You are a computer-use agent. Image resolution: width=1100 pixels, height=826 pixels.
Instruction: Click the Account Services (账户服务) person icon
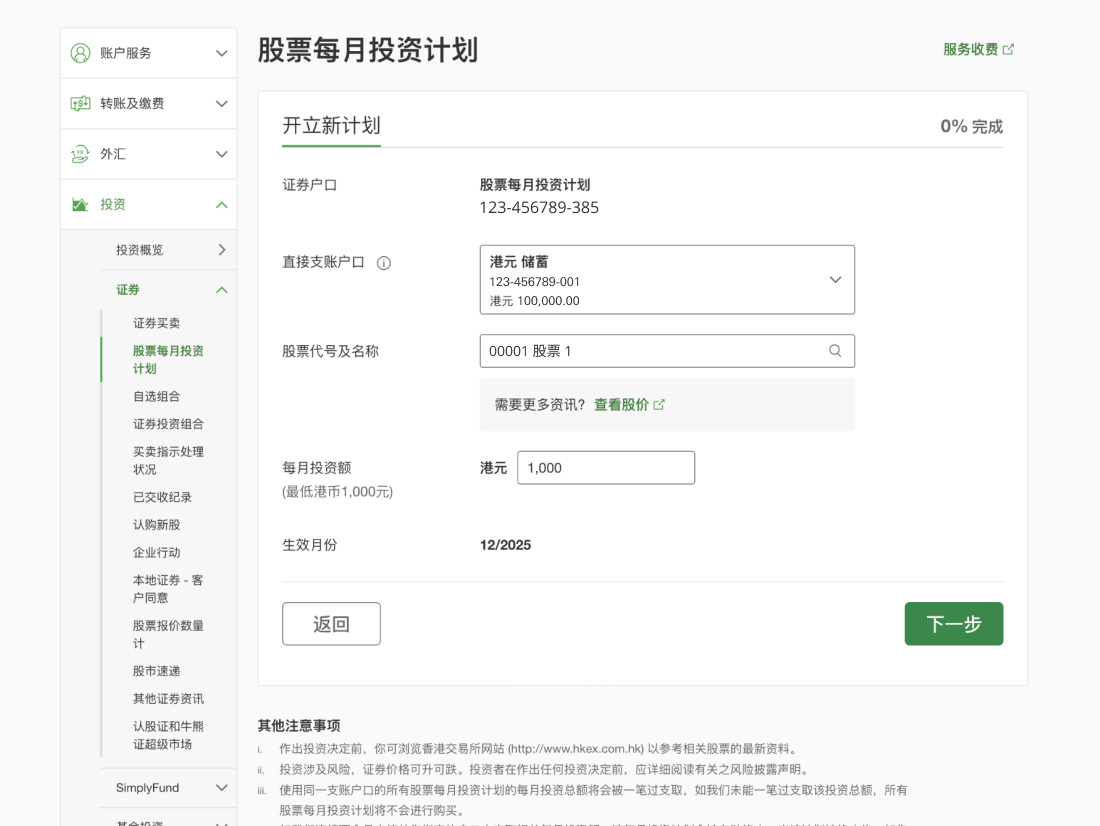pyautogui.click(x=81, y=53)
